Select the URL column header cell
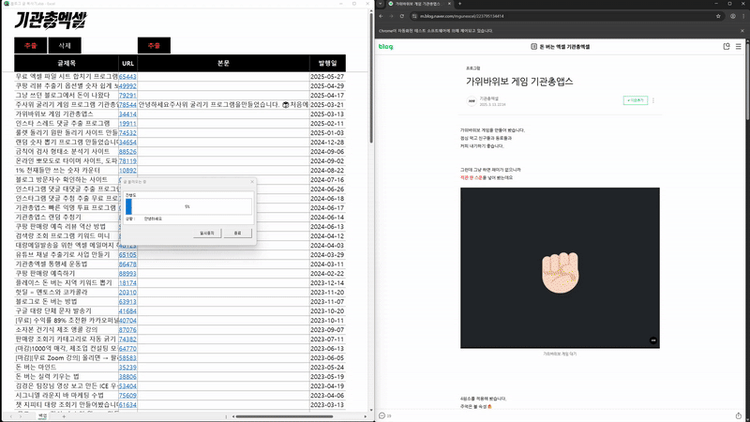 click(x=128, y=63)
